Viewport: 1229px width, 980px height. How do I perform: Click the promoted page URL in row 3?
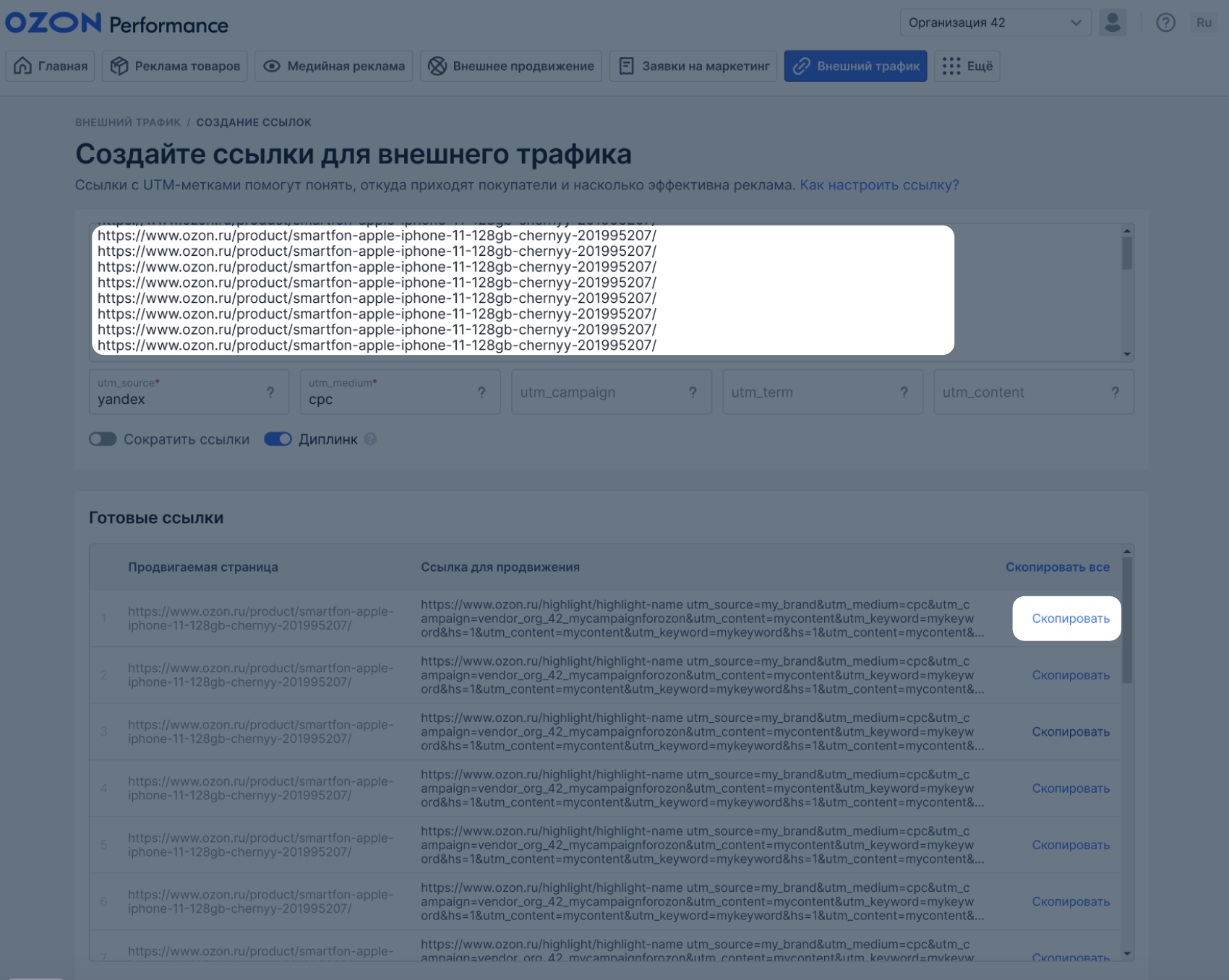[x=261, y=731]
